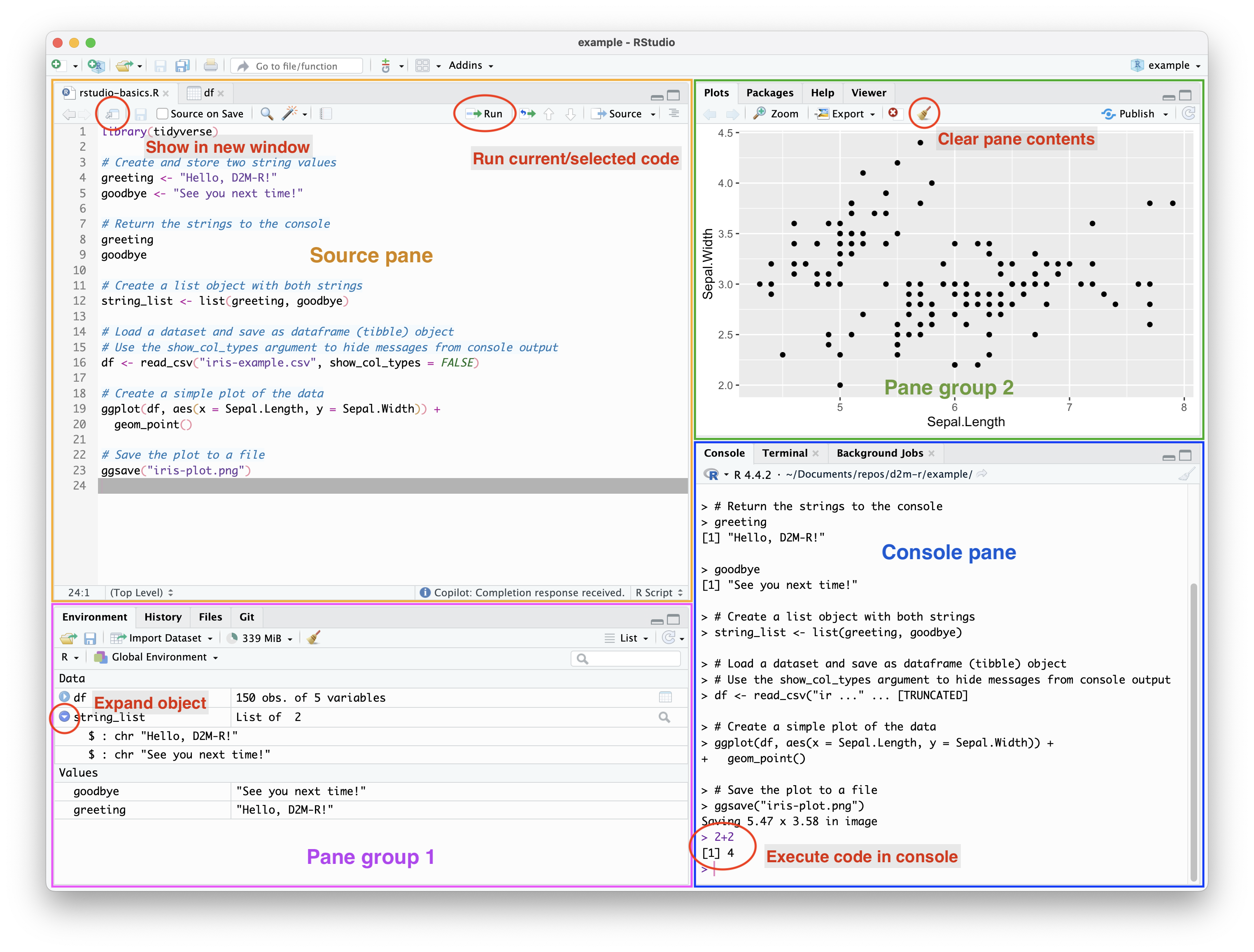This screenshot has height=952, width=1254.
Task: Click the Publish button
Action: tap(1135, 114)
